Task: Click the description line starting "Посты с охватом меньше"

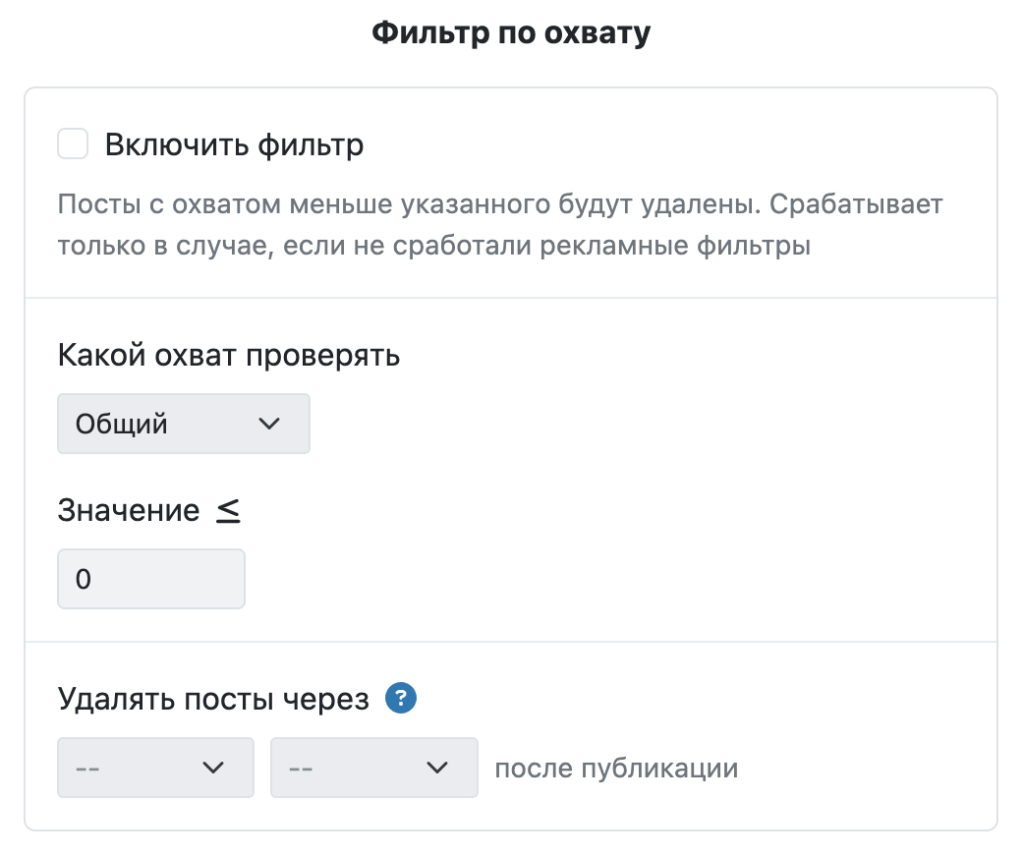Action: point(500,205)
